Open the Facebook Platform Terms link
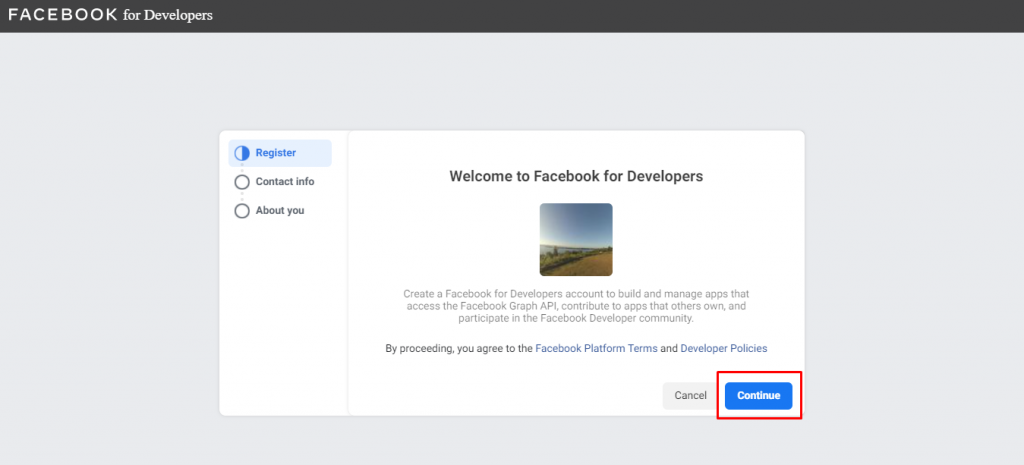The width and height of the screenshot is (1024, 465). [x=596, y=349]
